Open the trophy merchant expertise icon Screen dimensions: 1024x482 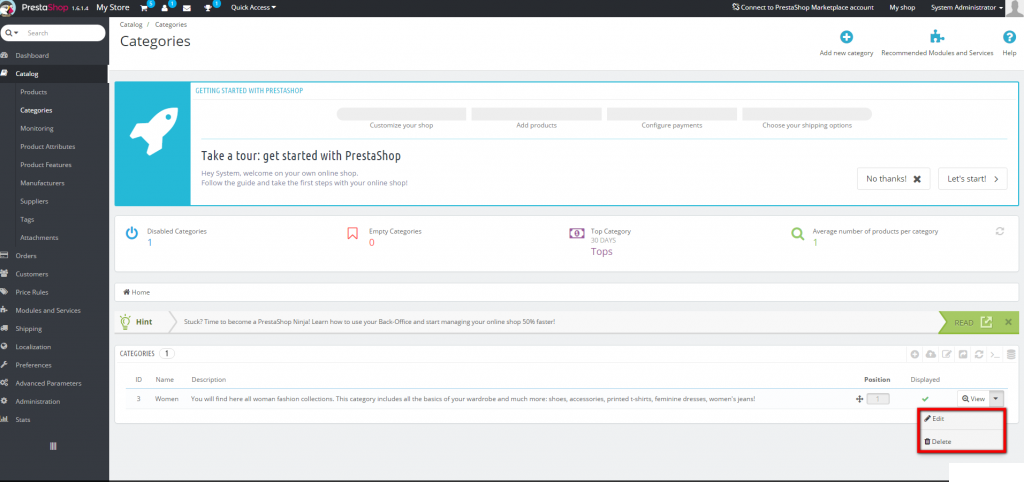point(208,8)
